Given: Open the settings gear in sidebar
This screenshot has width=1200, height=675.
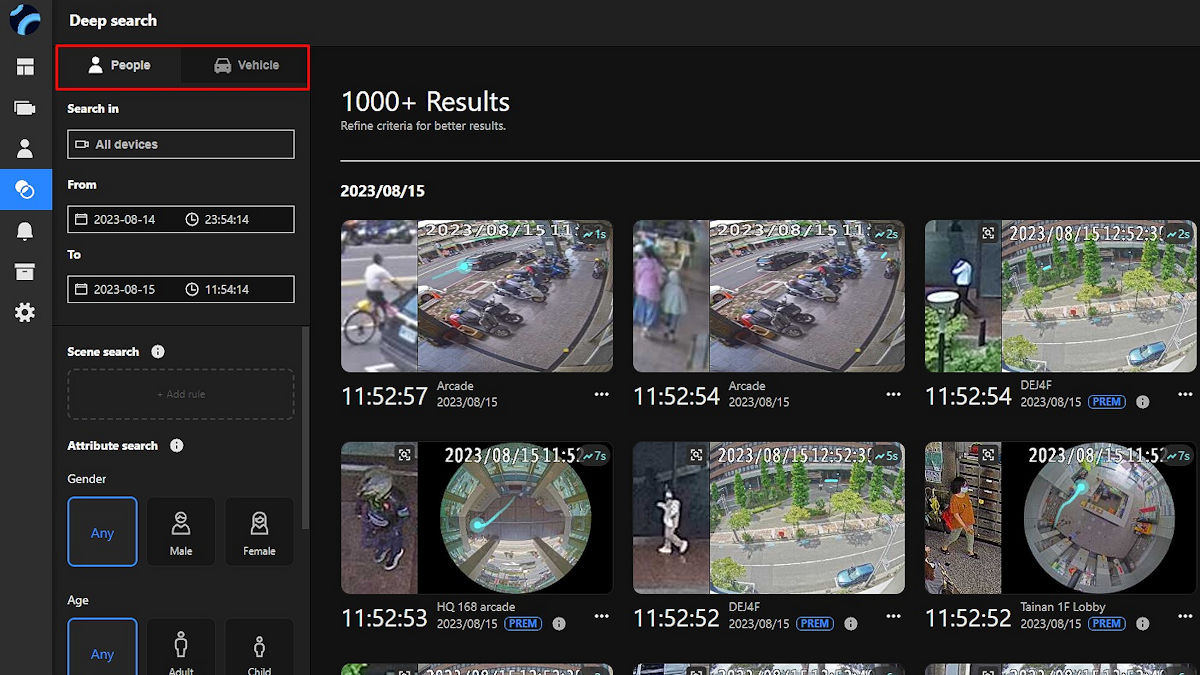Looking at the screenshot, I should point(25,313).
